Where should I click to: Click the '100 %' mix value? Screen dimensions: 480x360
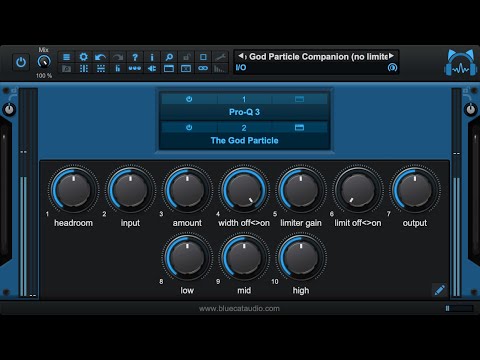[44, 76]
